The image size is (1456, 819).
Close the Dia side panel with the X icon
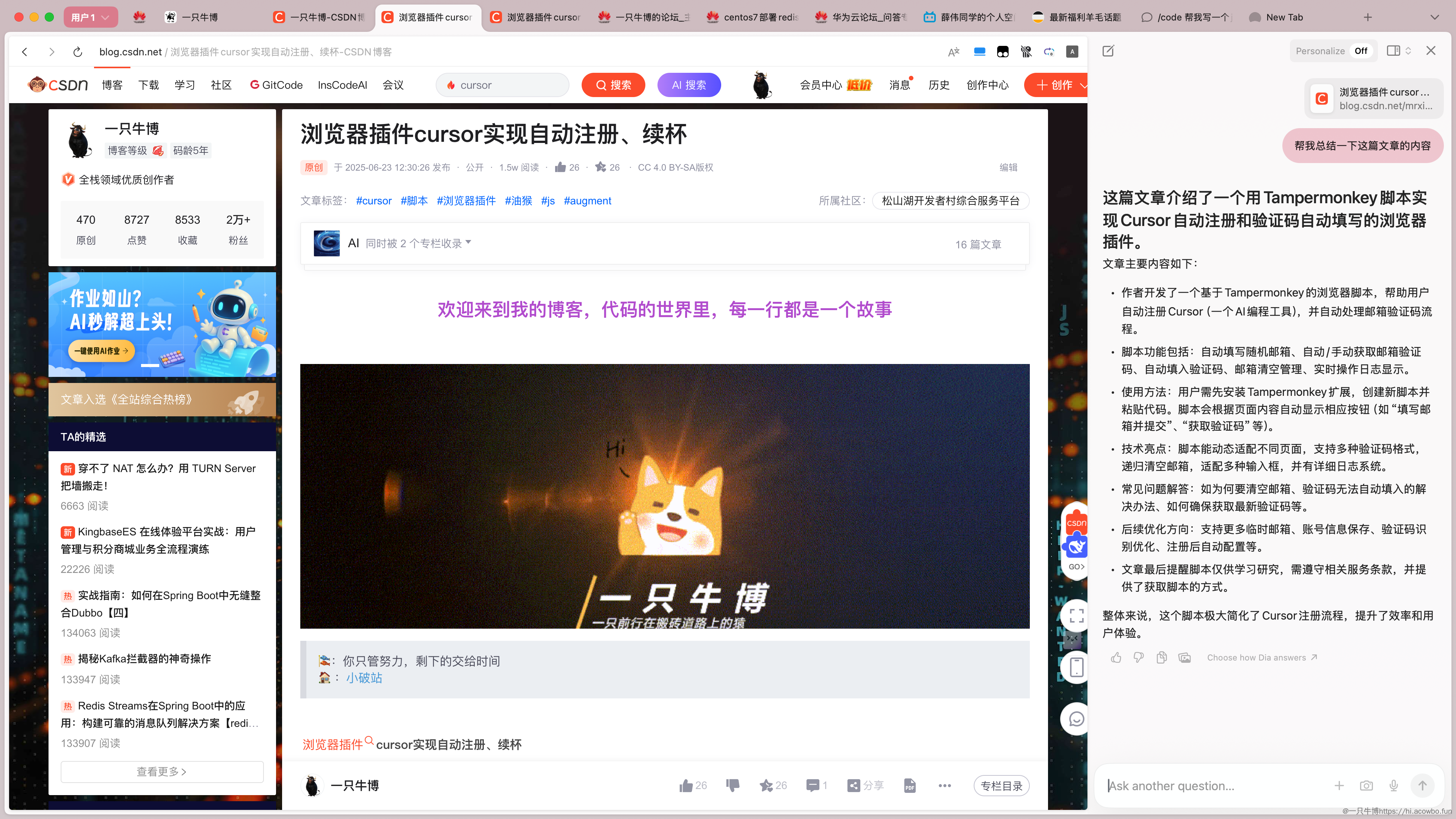pyautogui.click(x=1431, y=50)
